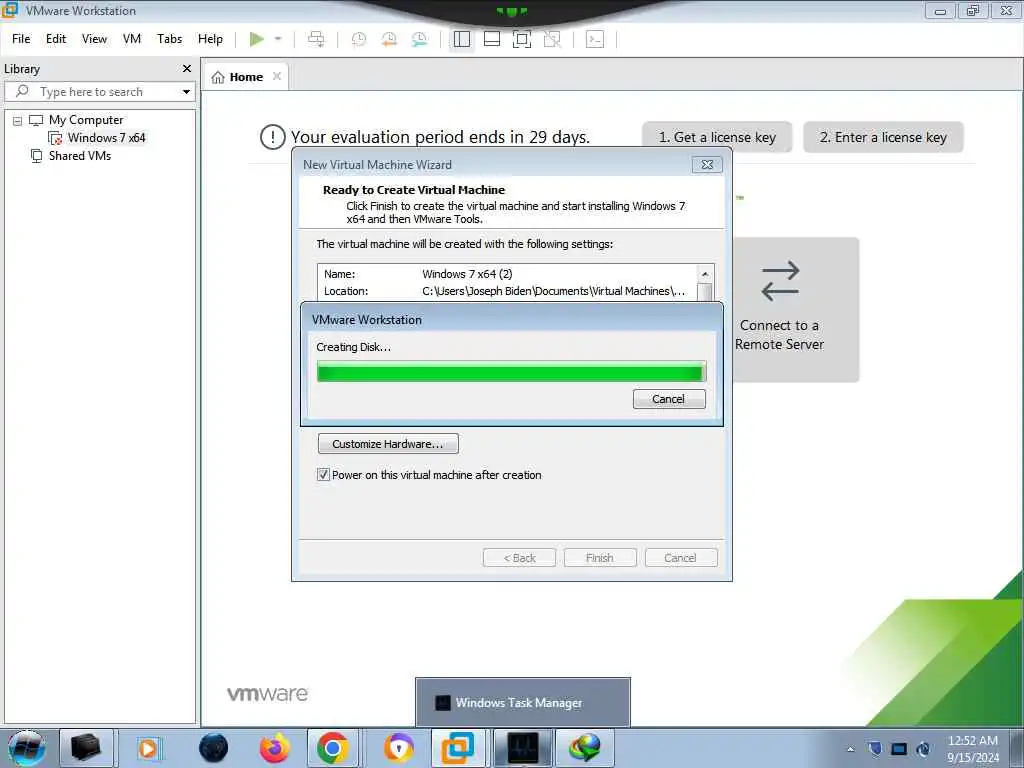1024x768 pixels.
Task: Click Enter a license key button
Action: (883, 137)
